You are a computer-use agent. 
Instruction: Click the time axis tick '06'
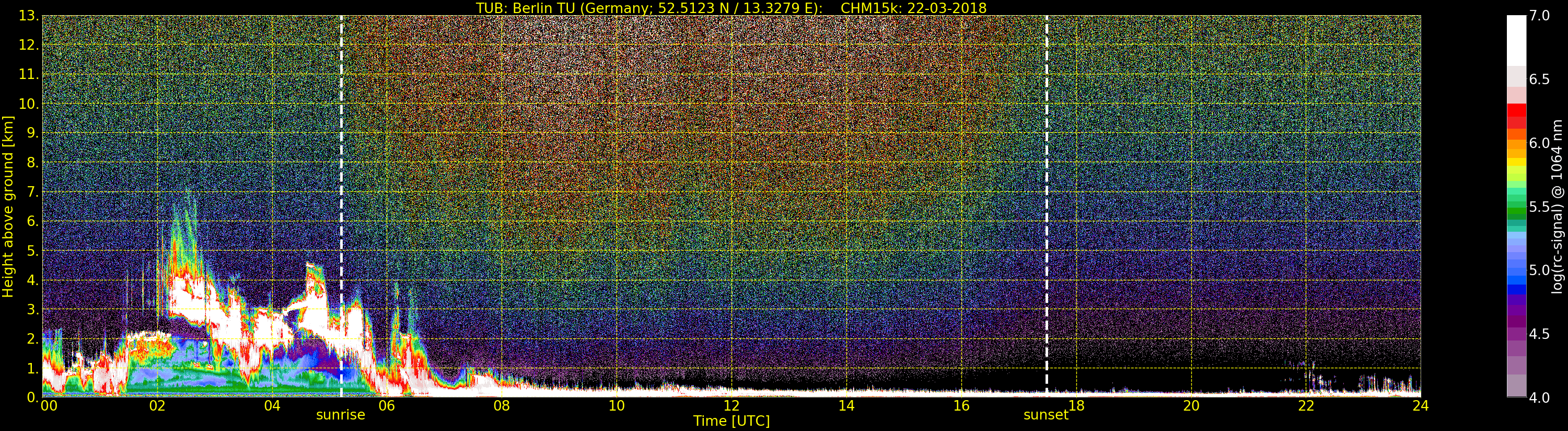coord(387,406)
